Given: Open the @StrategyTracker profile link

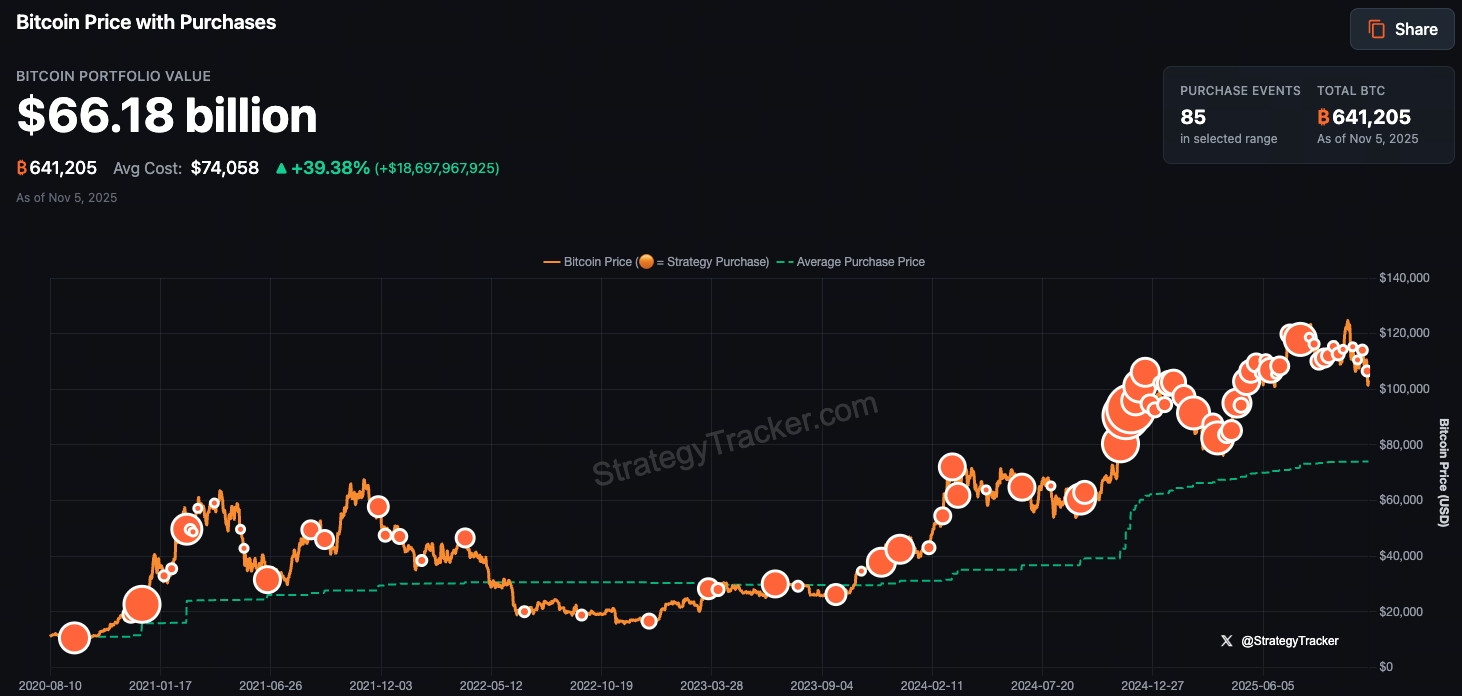Looking at the screenshot, I should [x=1292, y=641].
